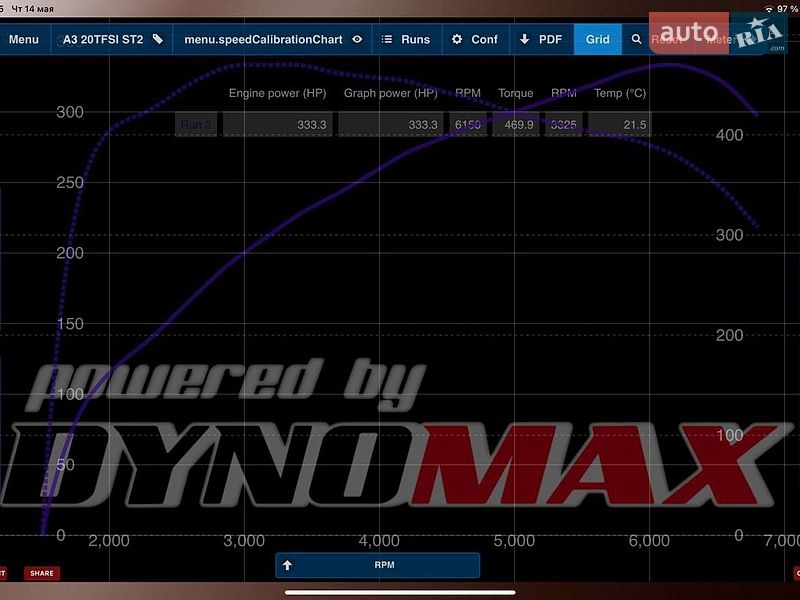This screenshot has height=600, width=800.
Task: Click the Torque column header
Action: [x=516, y=93]
